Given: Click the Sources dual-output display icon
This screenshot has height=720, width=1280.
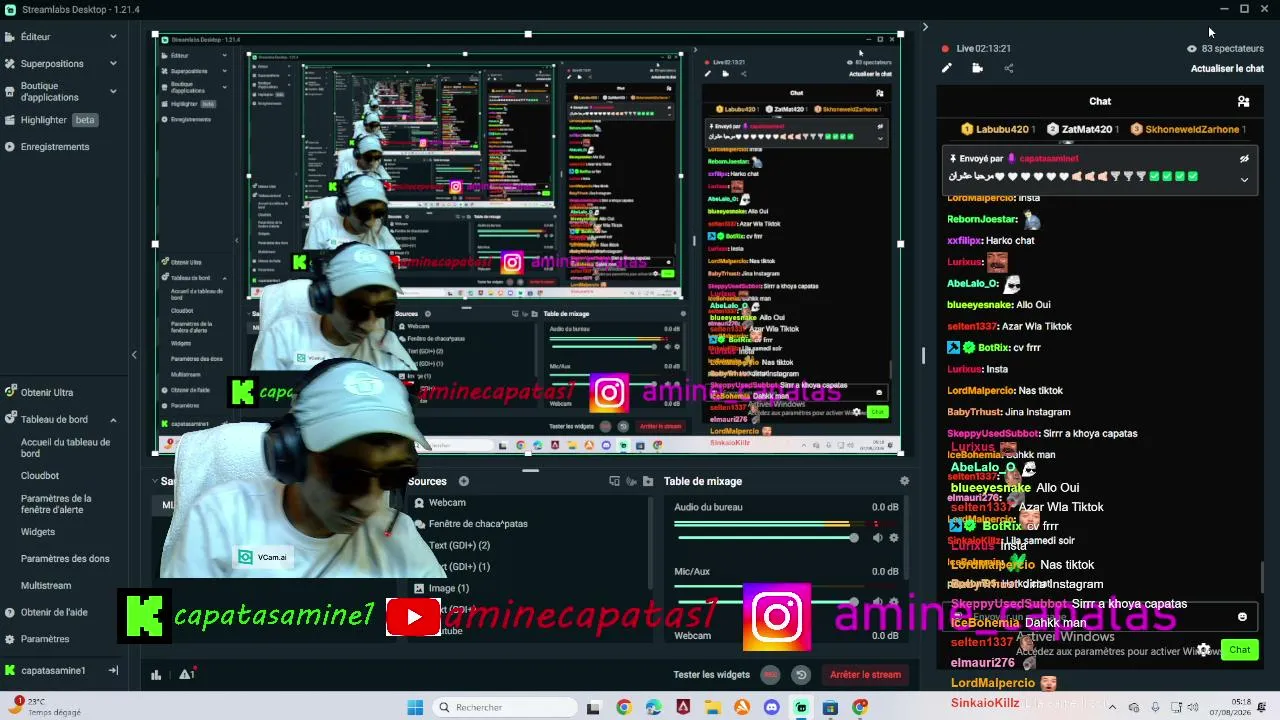Looking at the screenshot, I should (614, 481).
